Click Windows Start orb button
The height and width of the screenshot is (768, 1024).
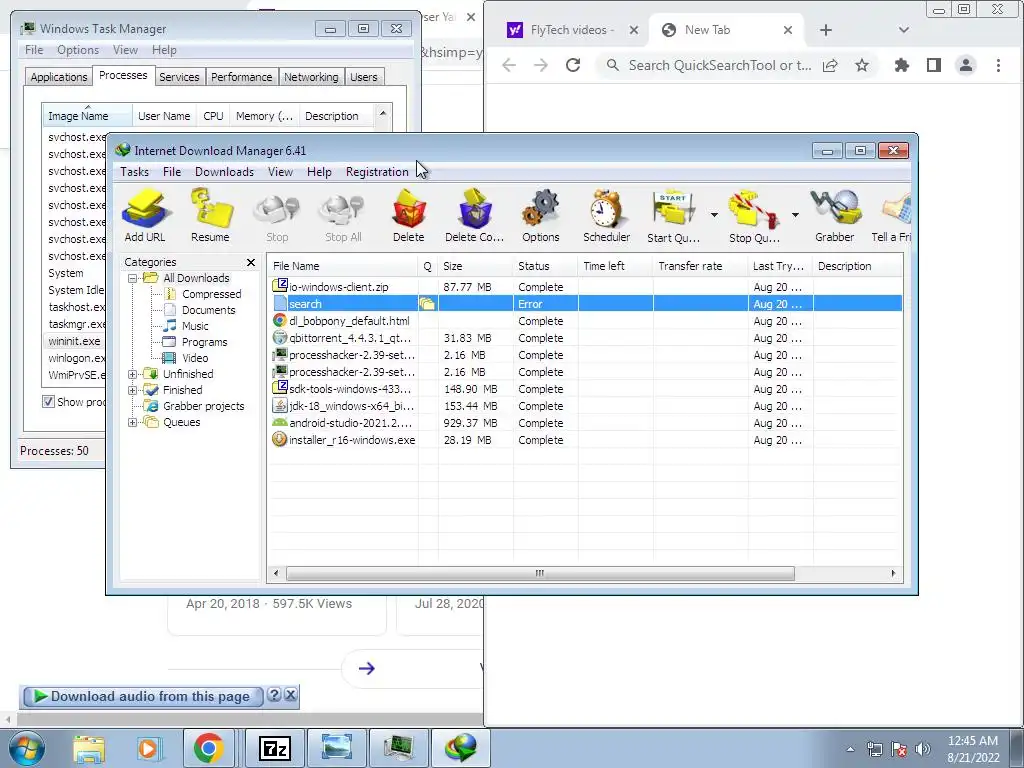27,748
